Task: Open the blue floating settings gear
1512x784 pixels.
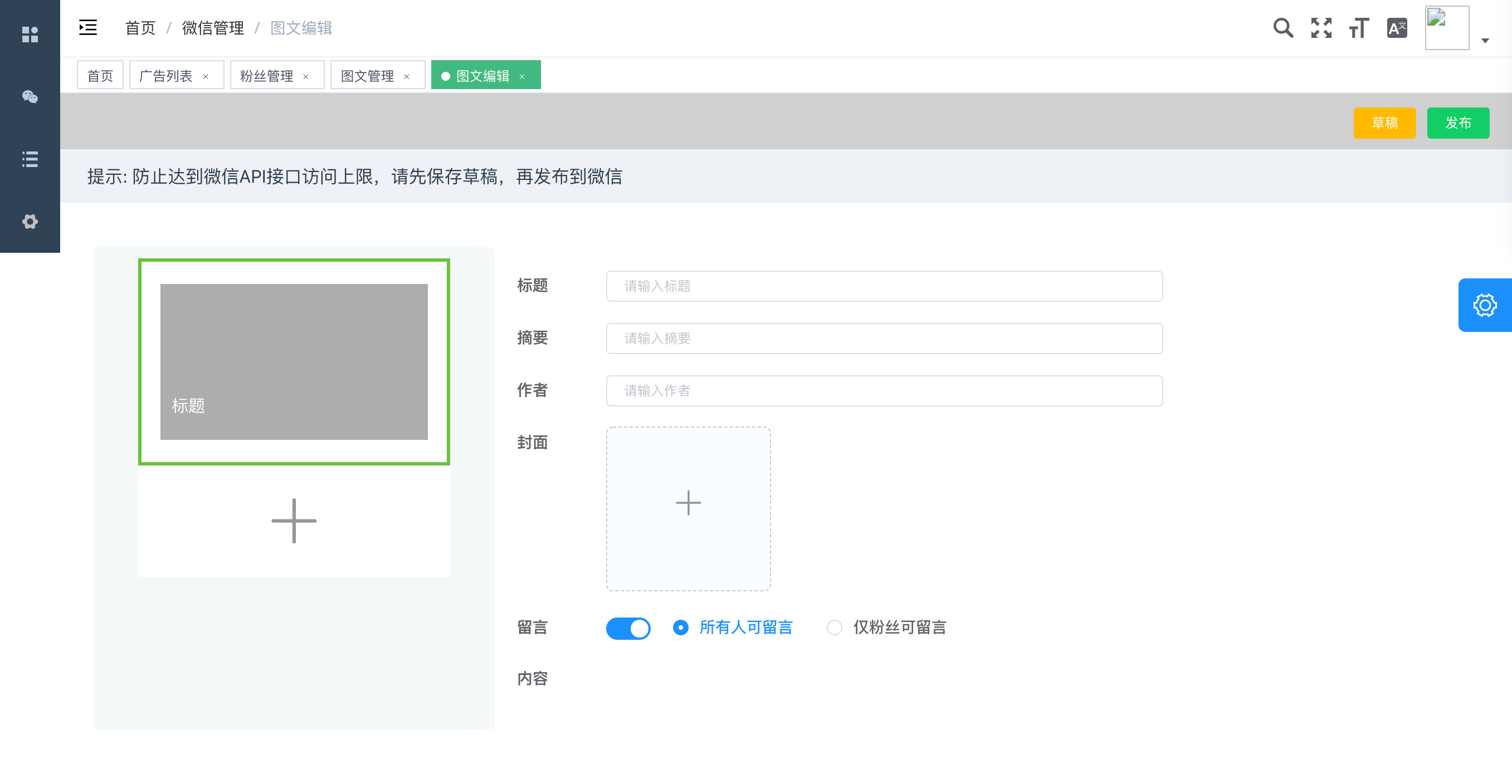Action: click(x=1484, y=305)
